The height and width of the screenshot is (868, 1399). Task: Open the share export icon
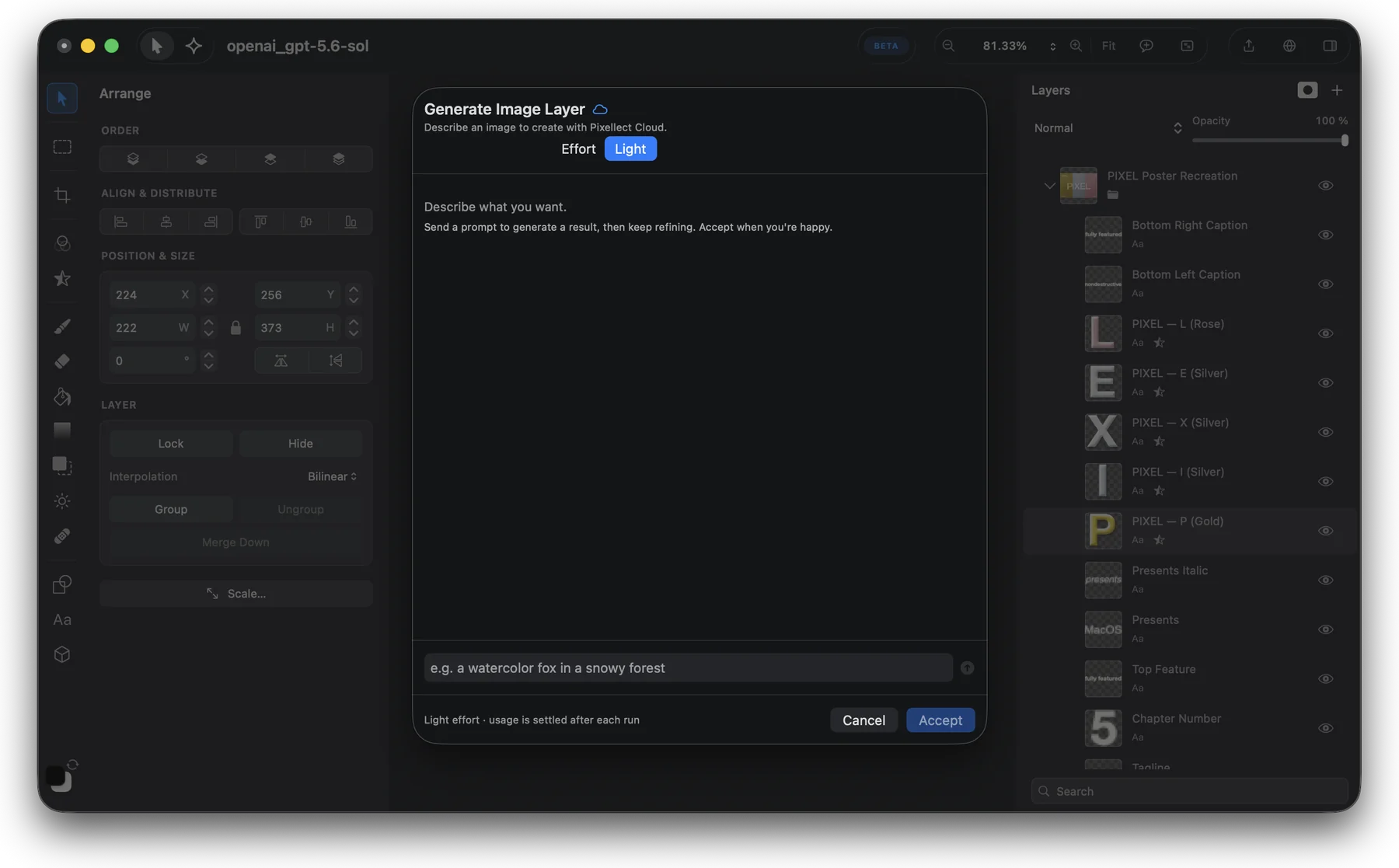click(x=1249, y=46)
